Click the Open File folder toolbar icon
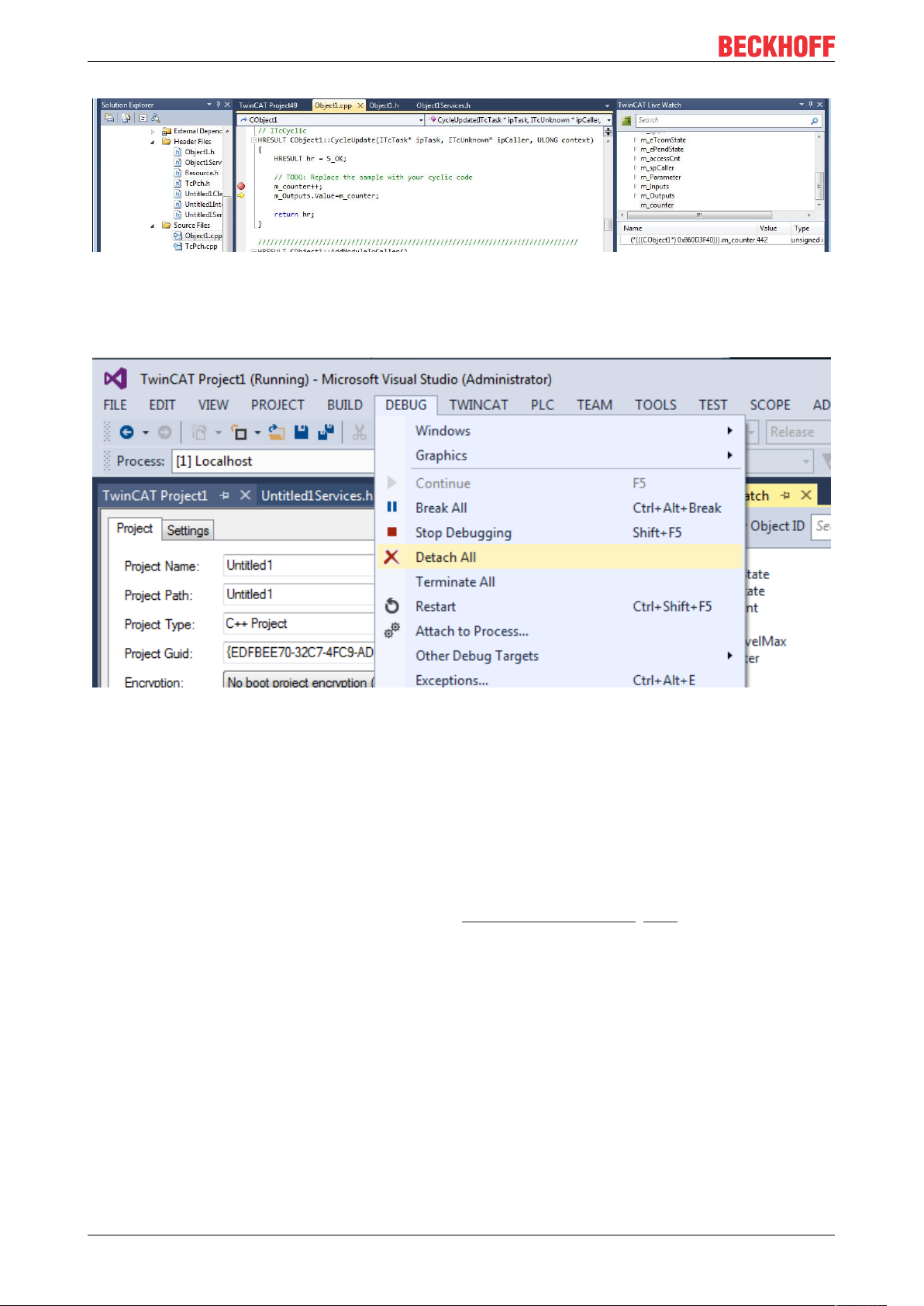 277,432
